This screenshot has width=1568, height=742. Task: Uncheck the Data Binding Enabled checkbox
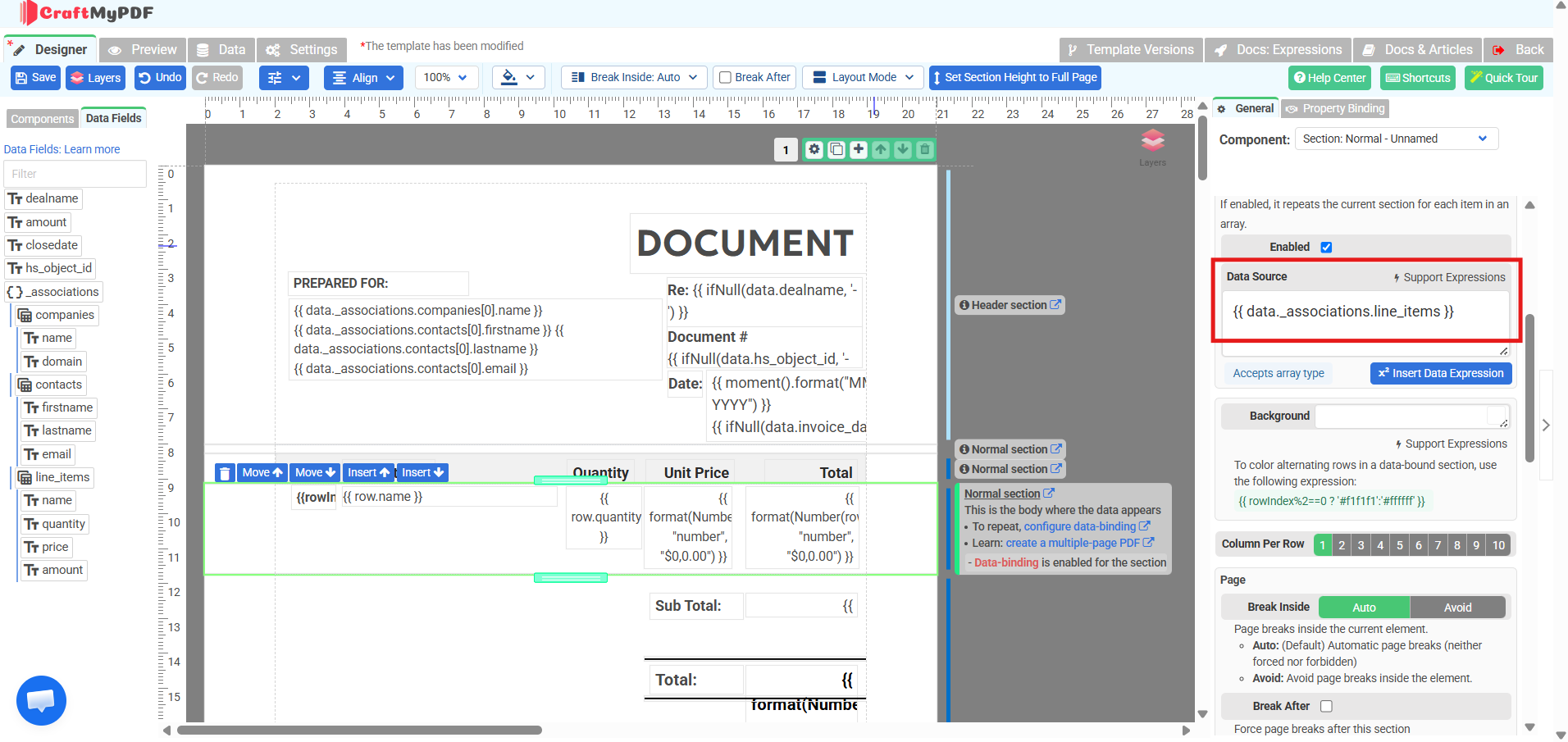pos(1326,247)
